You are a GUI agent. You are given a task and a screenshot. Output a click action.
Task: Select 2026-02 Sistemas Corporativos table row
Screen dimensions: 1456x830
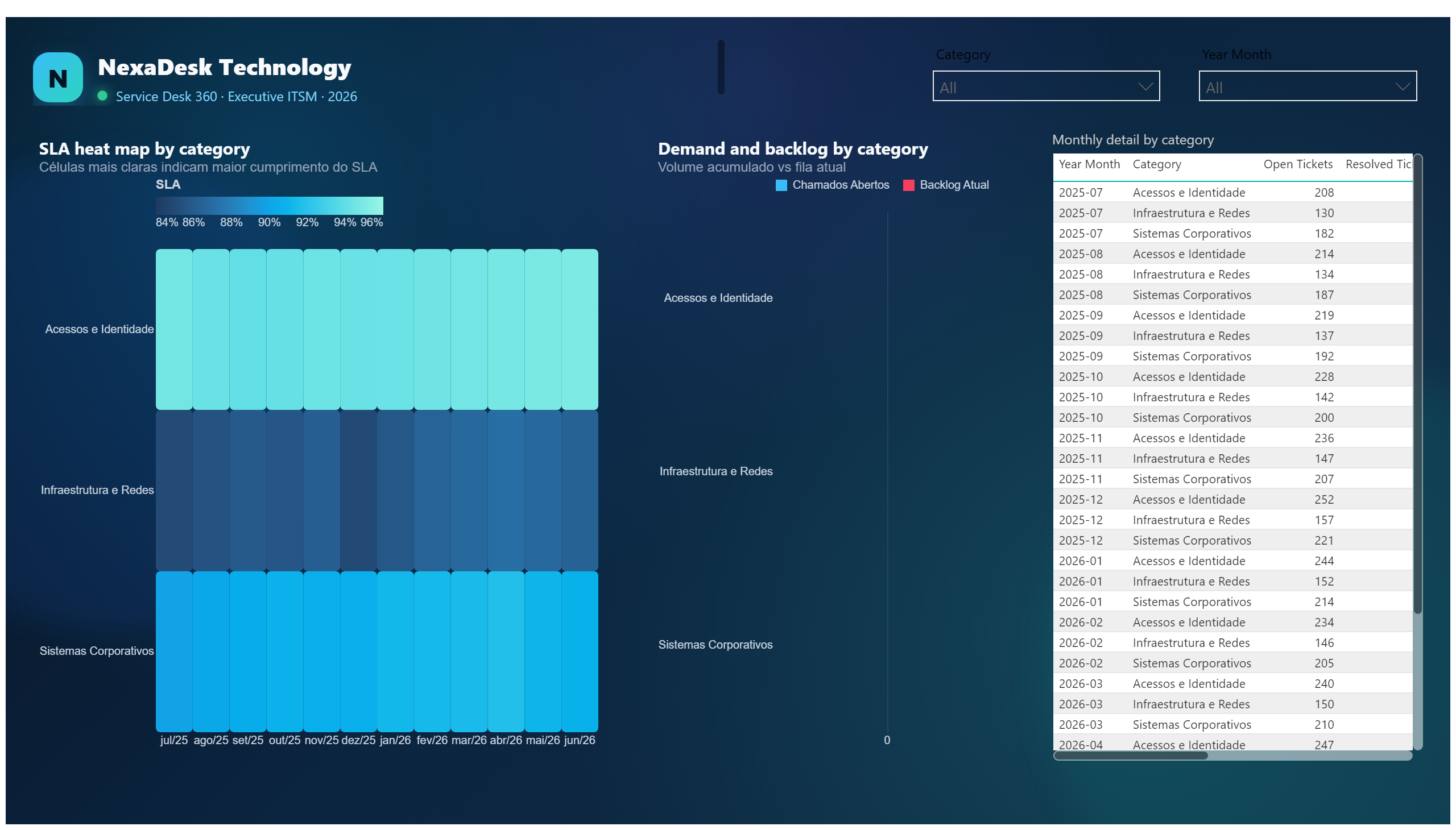pyautogui.click(x=1232, y=663)
